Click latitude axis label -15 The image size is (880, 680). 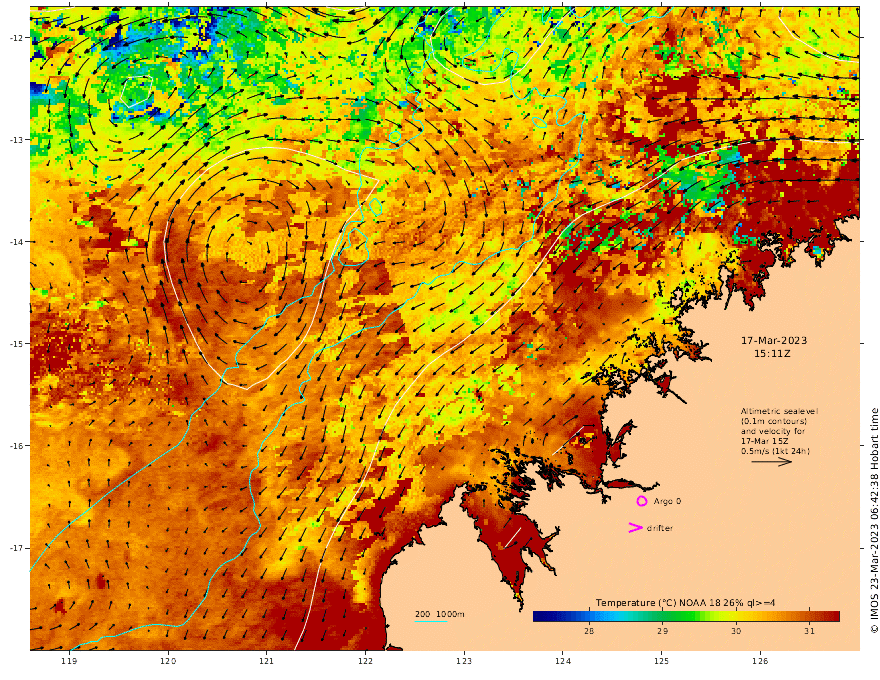16,344
